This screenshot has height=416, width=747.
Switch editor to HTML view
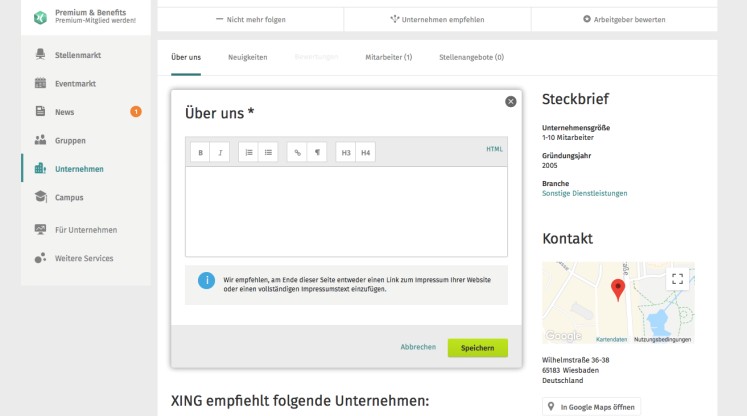pyautogui.click(x=494, y=149)
